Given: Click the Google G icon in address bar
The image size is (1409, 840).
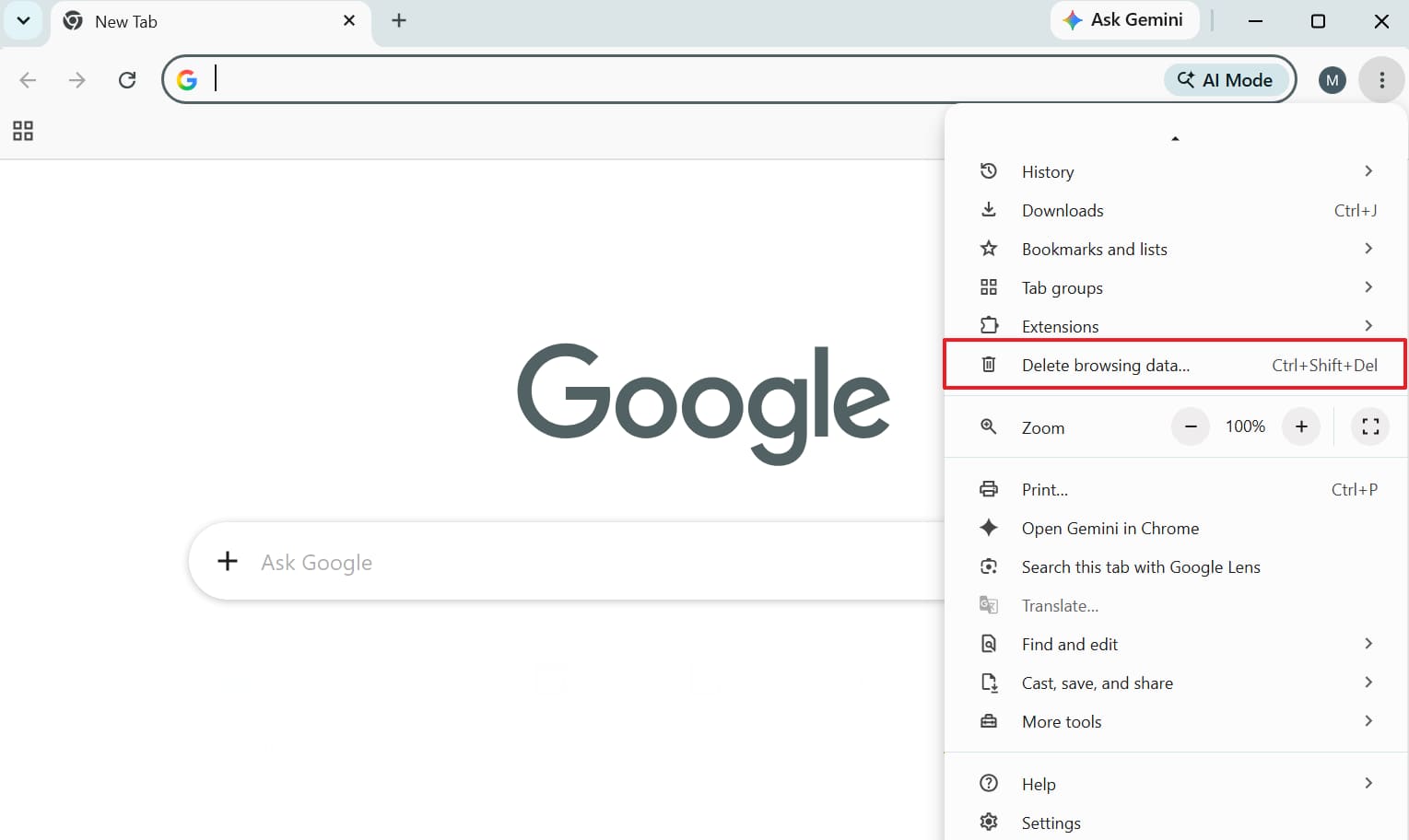Looking at the screenshot, I should 187,80.
